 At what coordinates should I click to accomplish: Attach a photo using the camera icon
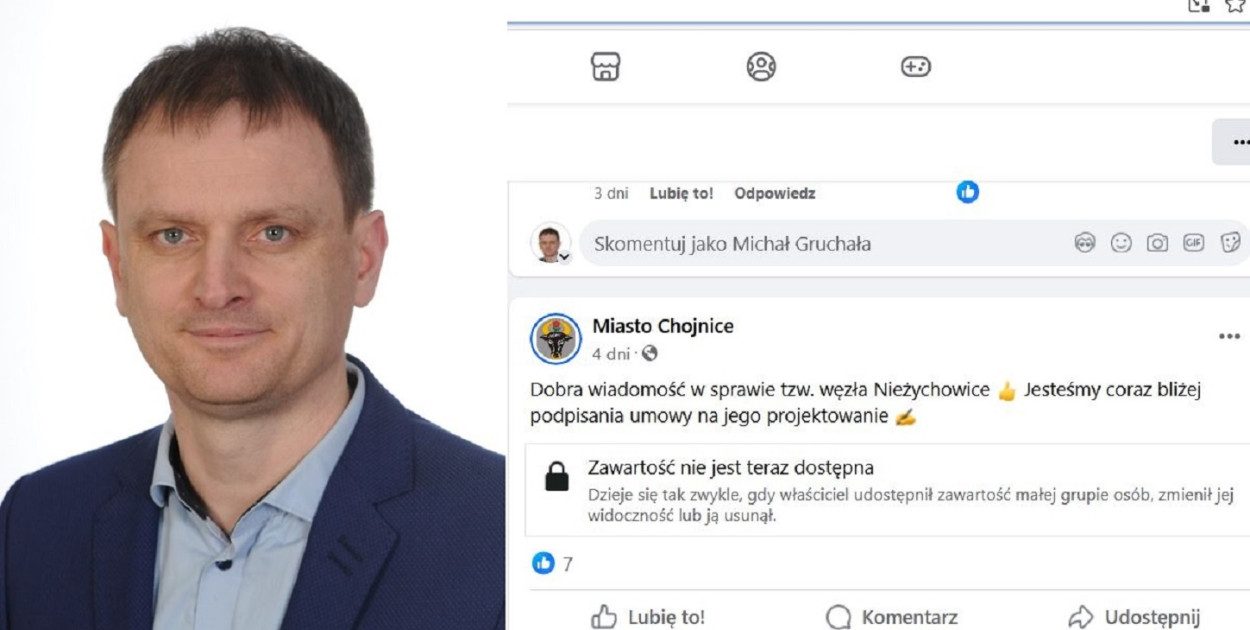[1157, 243]
